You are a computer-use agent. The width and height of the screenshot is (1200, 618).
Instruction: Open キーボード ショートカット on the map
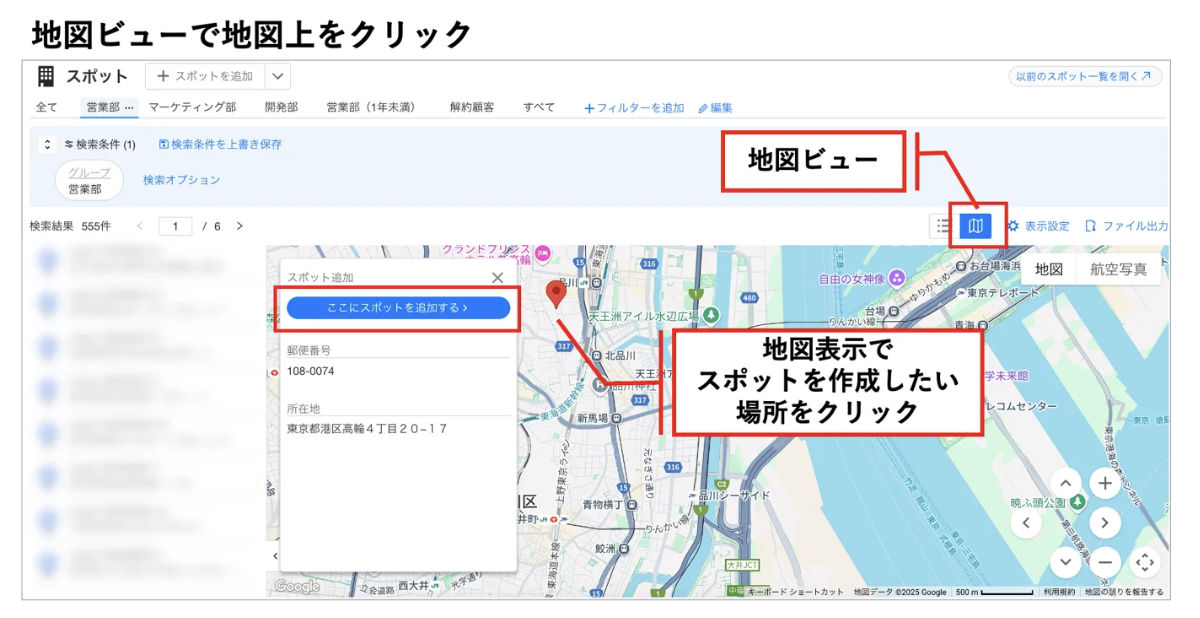click(x=796, y=592)
